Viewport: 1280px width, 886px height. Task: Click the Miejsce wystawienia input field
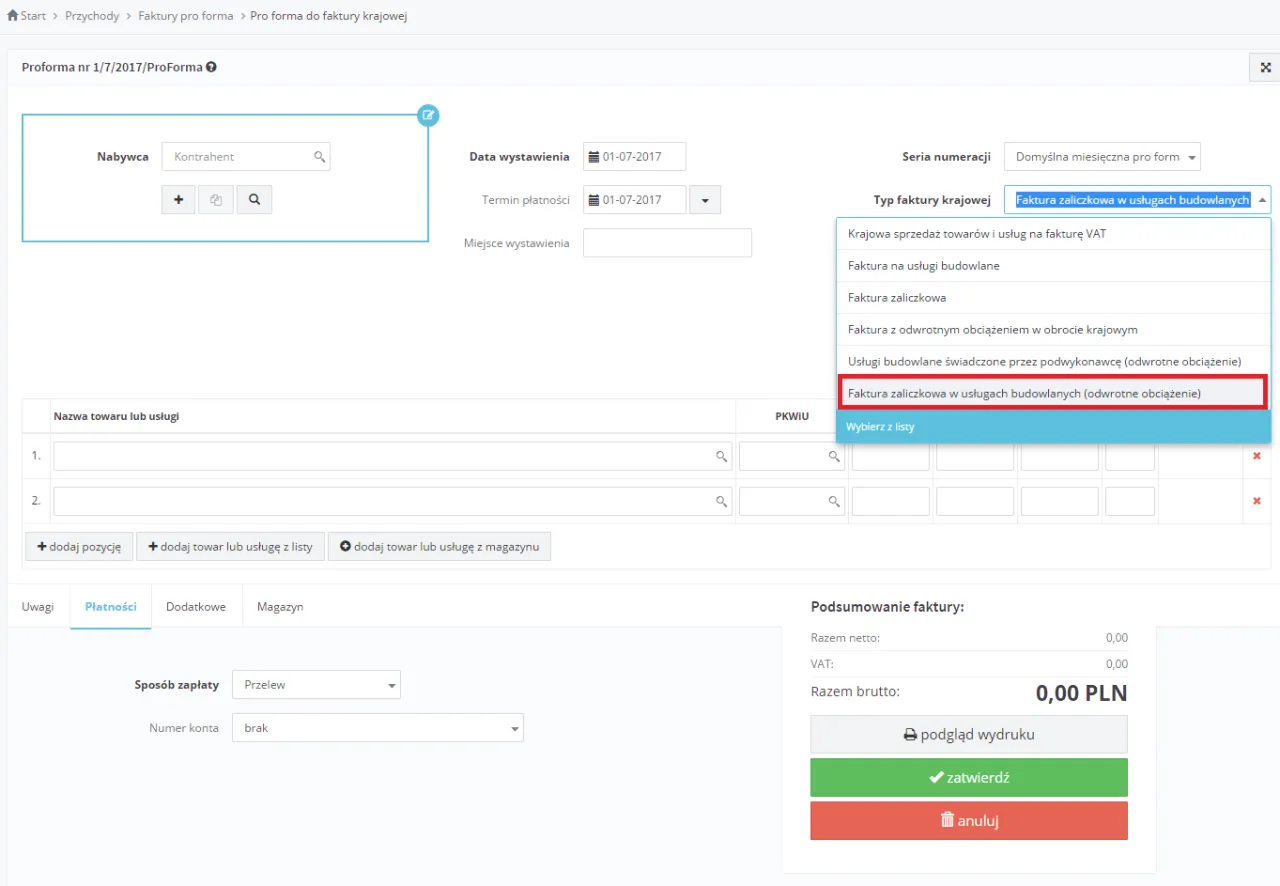coord(667,243)
